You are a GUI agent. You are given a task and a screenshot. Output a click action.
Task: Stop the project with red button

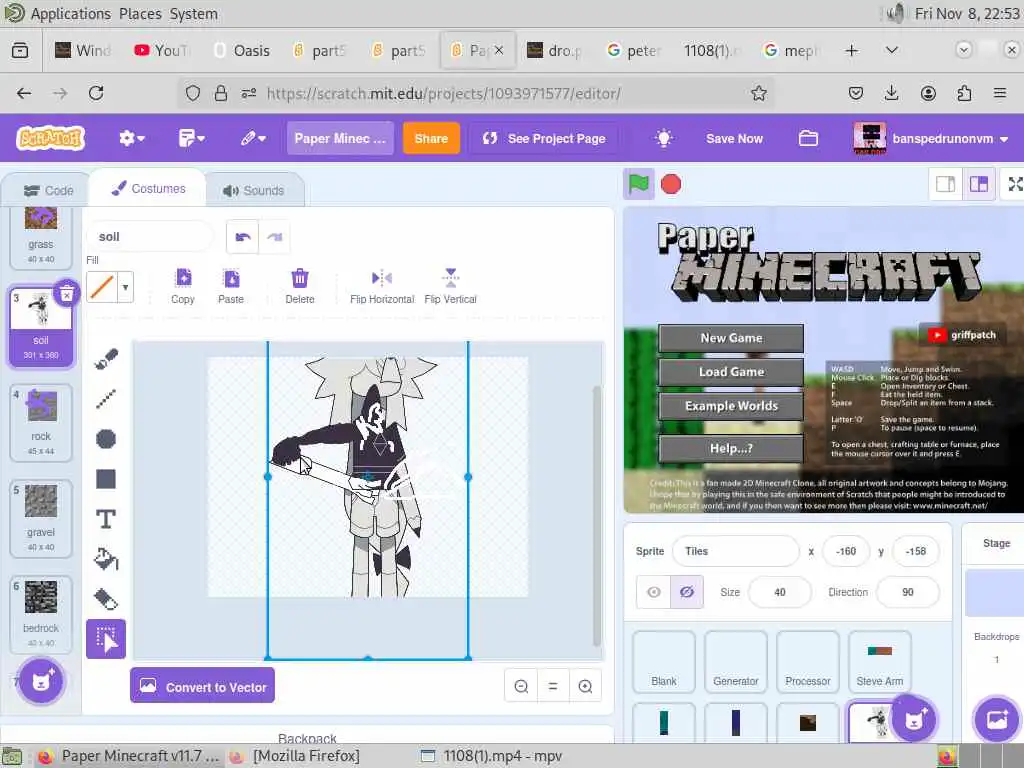(671, 184)
